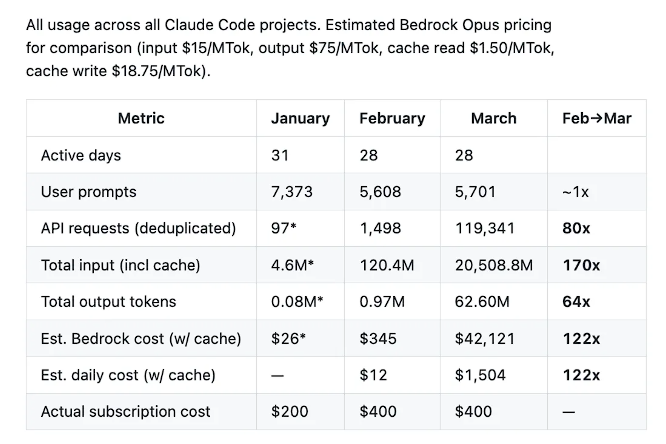Image resolution: width=666 pixels, height=444 pixels.
Task: Click the User prompts row label
Action: click(x=89, y=192)
